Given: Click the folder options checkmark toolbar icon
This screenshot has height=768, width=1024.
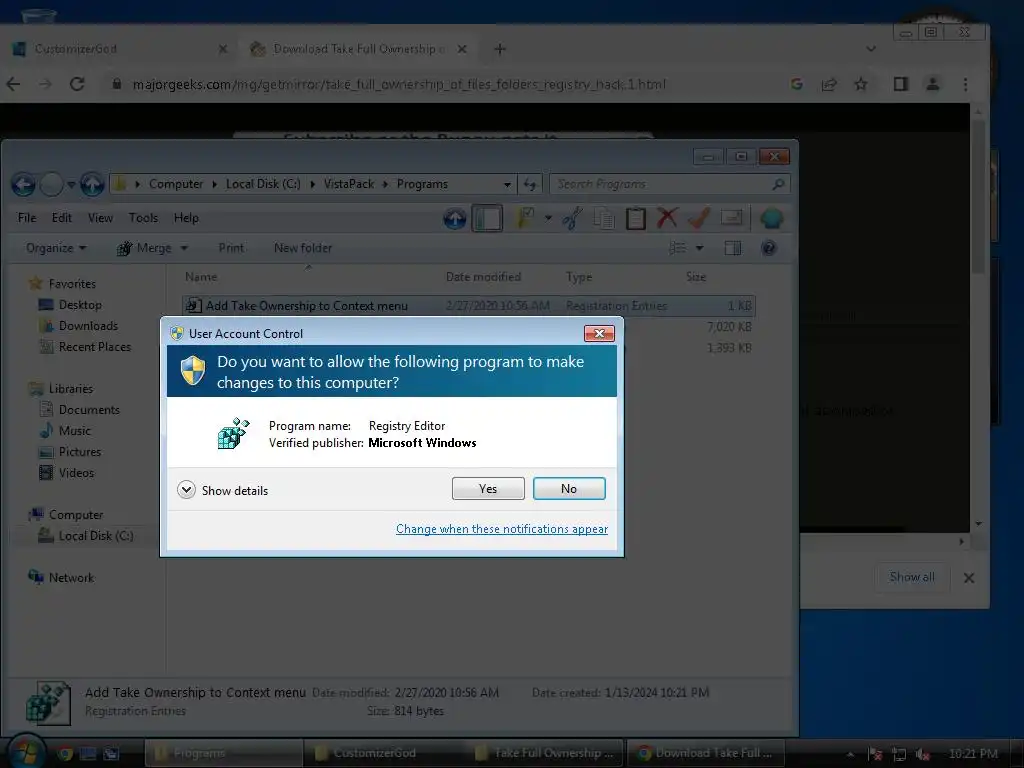Looking at the screenshot, I should [x=525, y=218].
